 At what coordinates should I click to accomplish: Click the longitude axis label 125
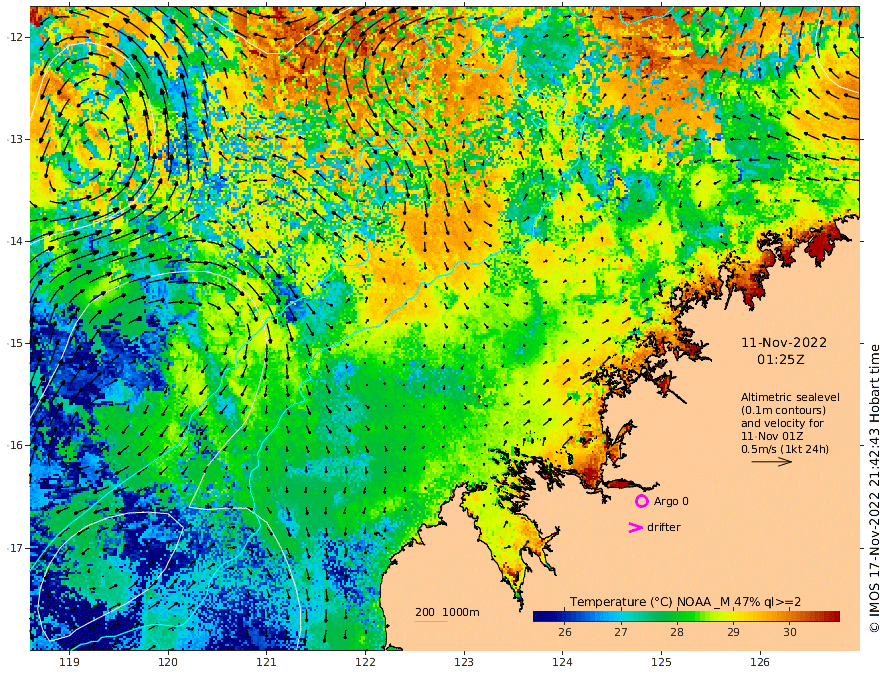pyautogui.click(x=662, y=662)
